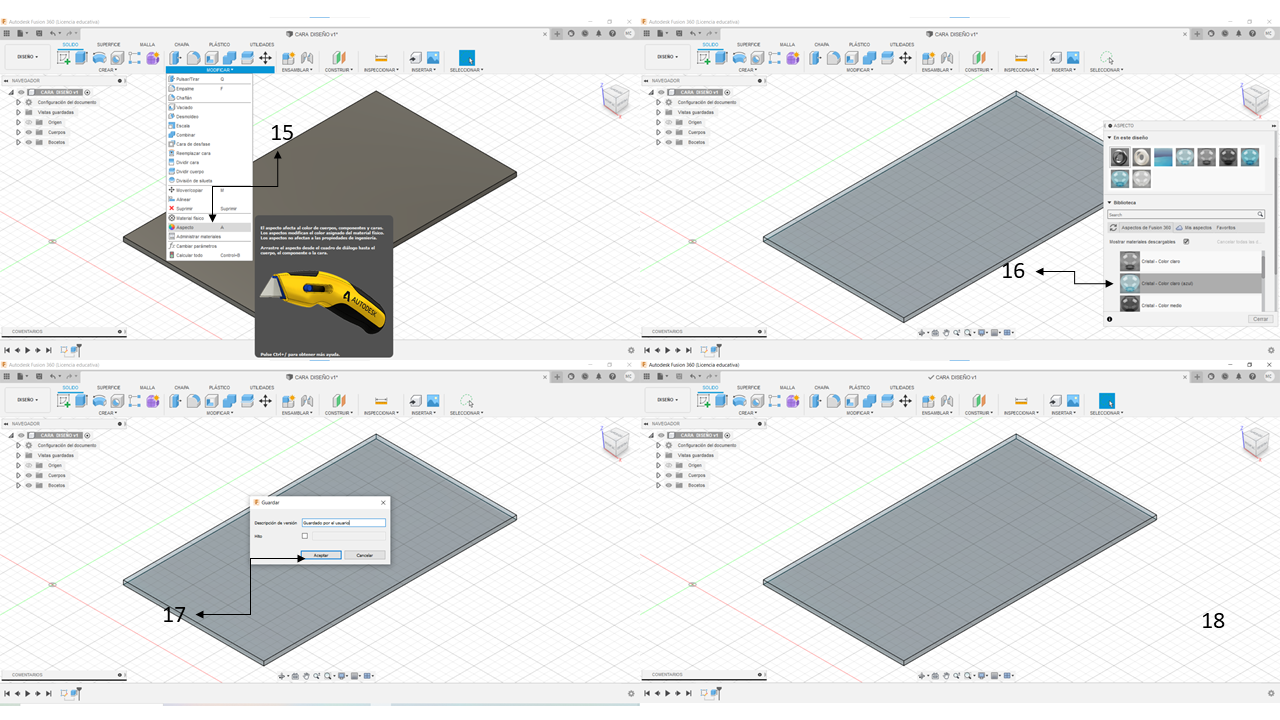1280x720 pixels.
Task: Click refresh icon in Aspecto library panel
Action: click(1113, 228)
